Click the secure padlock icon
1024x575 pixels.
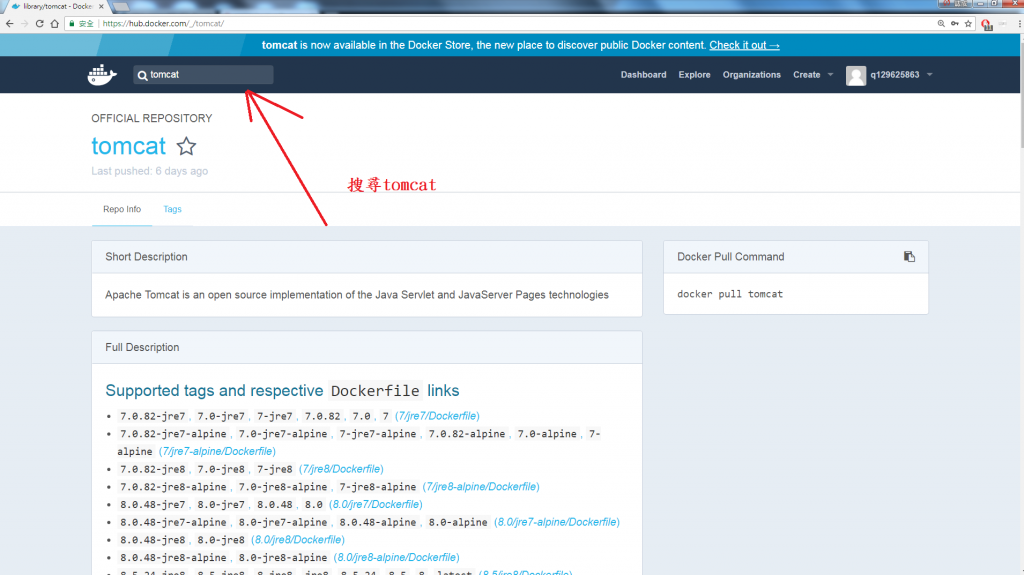point(72,24)
